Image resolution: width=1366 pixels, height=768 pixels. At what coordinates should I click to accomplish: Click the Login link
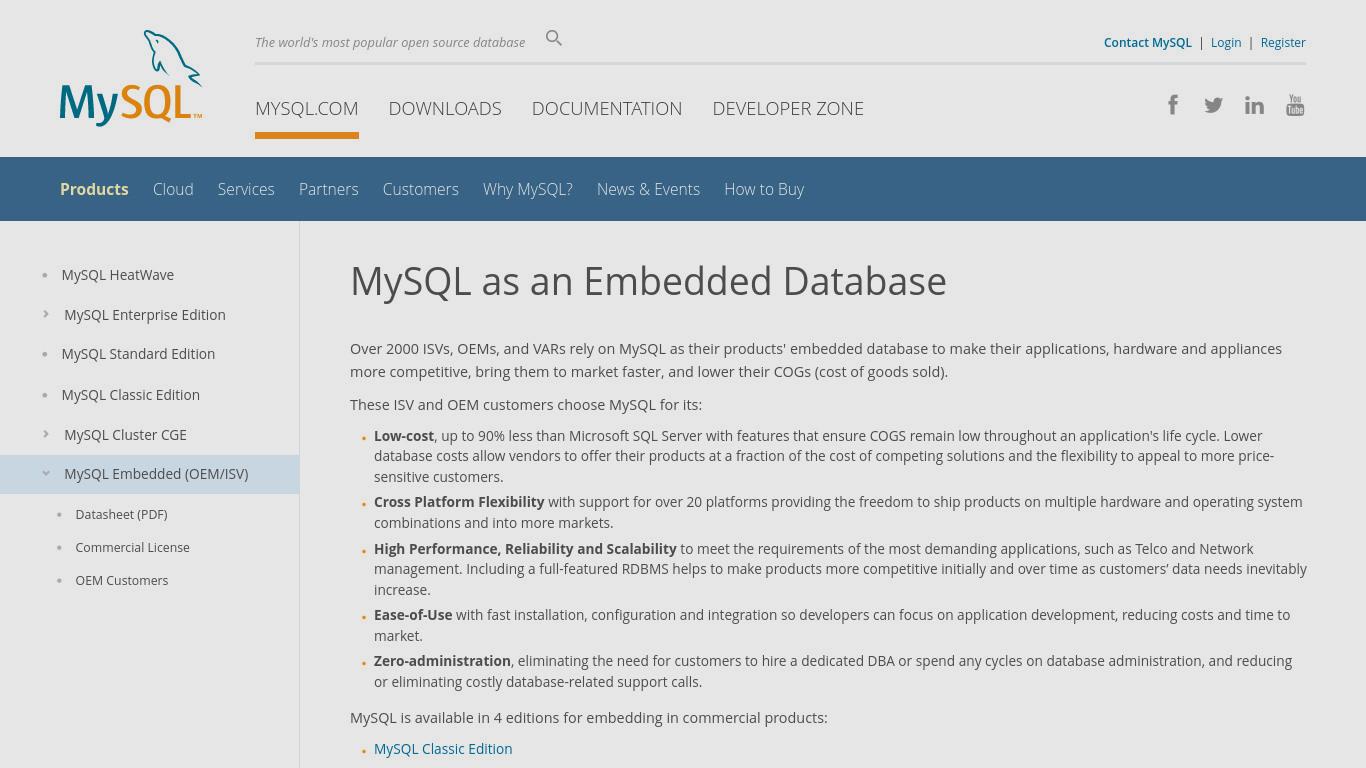coord(1226,42)
